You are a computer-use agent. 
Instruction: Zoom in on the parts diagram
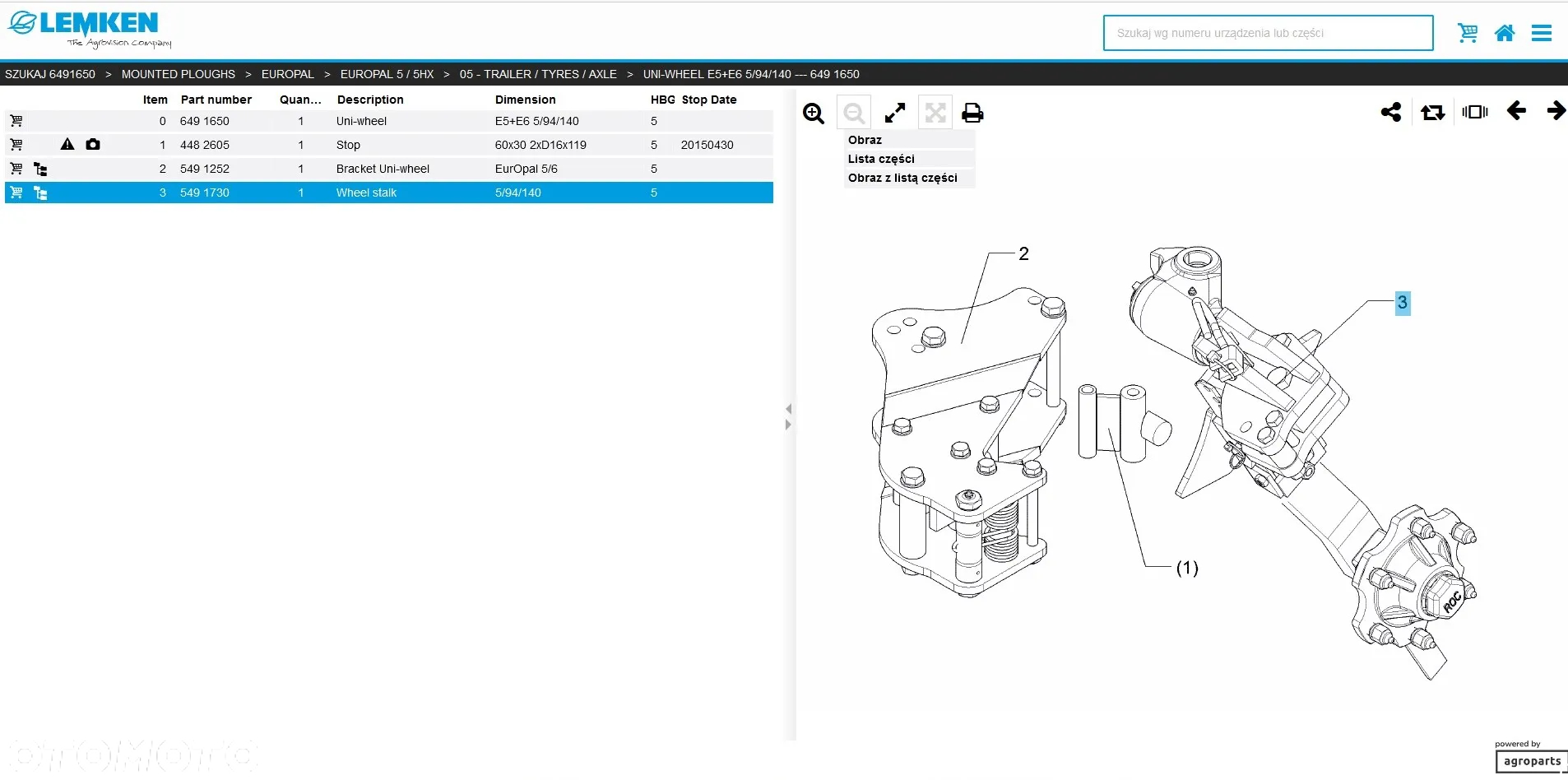point(814,113)
